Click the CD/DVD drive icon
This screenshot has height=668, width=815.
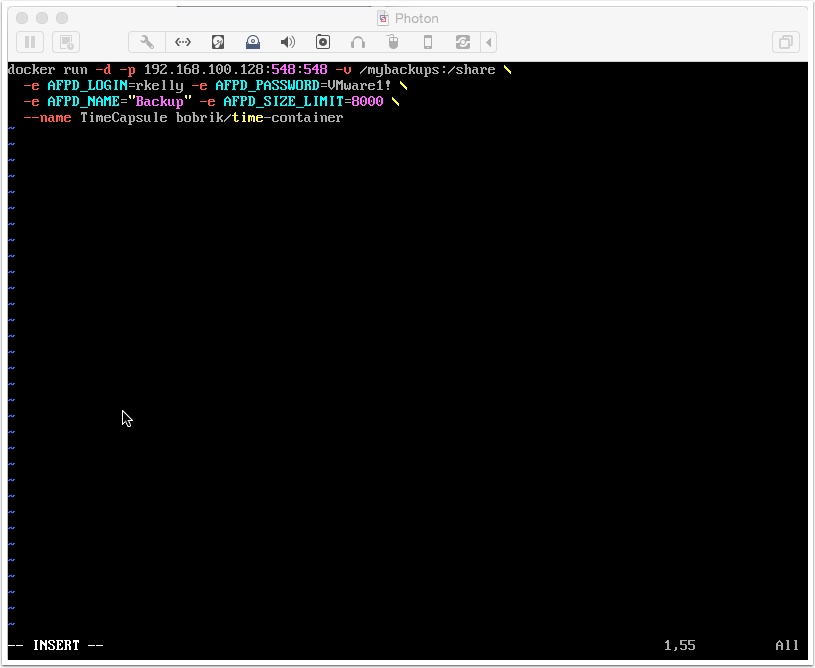click(x=253, y=42)
